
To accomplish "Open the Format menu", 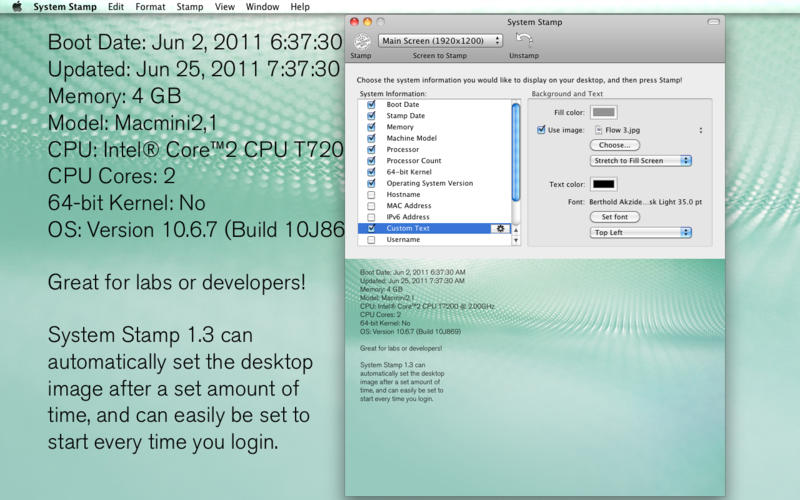I will click(x=150, y=7).
